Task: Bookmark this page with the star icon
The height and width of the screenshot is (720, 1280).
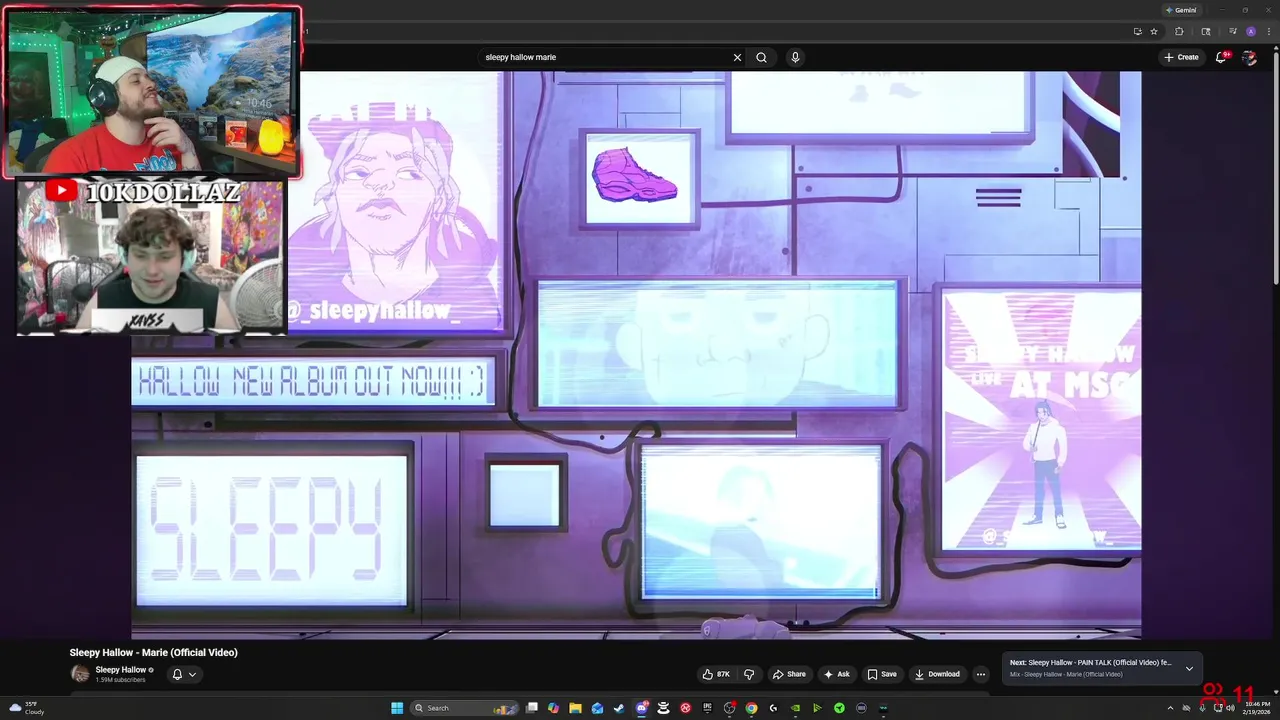Action: tap(1154, 31)
